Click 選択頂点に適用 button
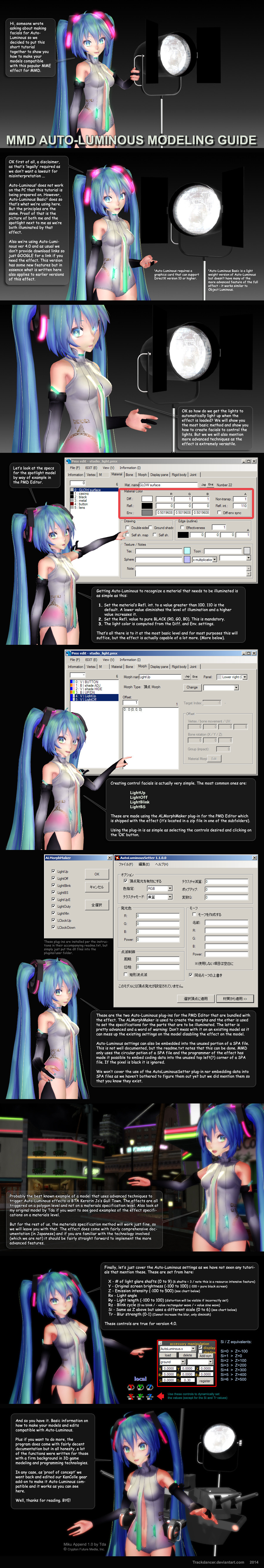The image size is (264, 1568). (196, 999)
